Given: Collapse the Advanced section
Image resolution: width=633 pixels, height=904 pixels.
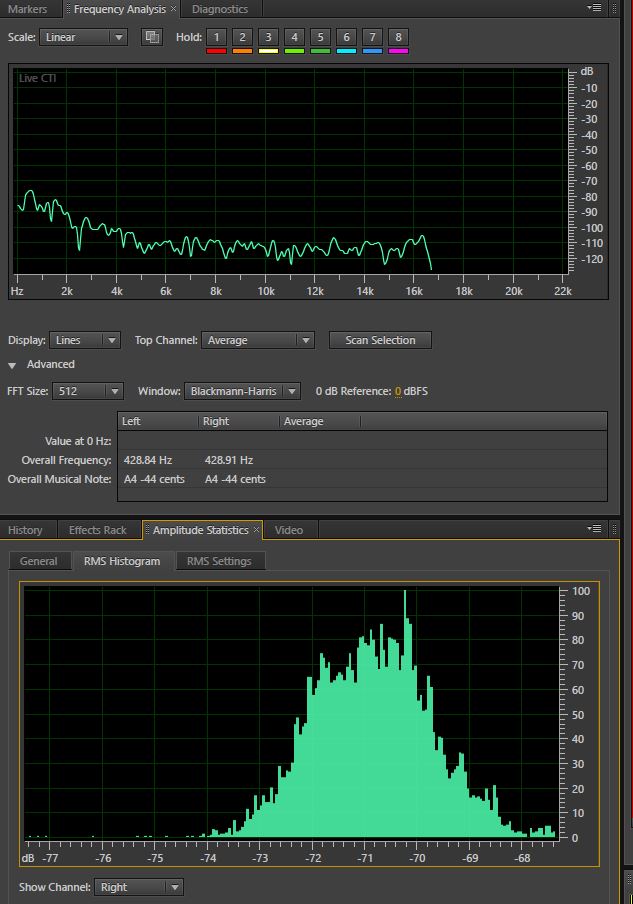Looking at the screenshot, I should (13, 365).
